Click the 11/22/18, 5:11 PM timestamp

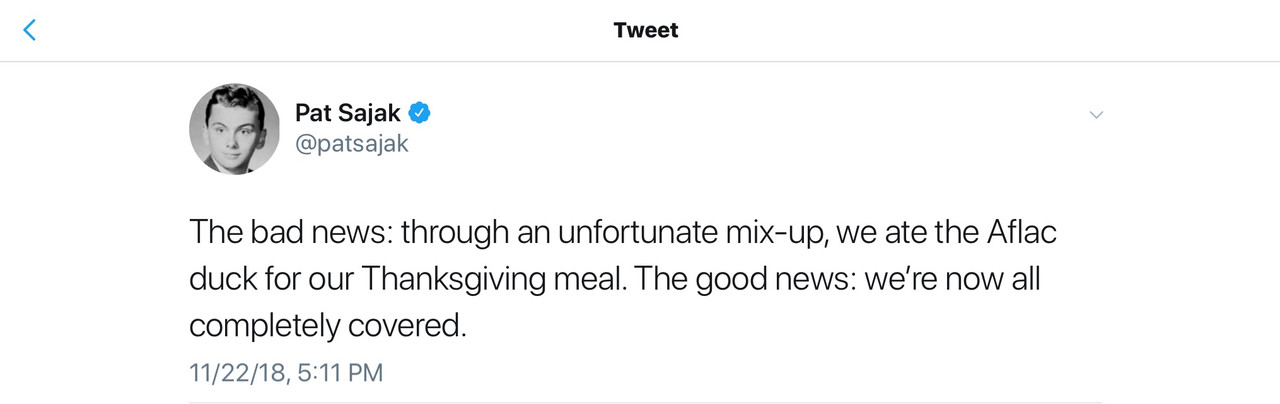pos(286,373)
